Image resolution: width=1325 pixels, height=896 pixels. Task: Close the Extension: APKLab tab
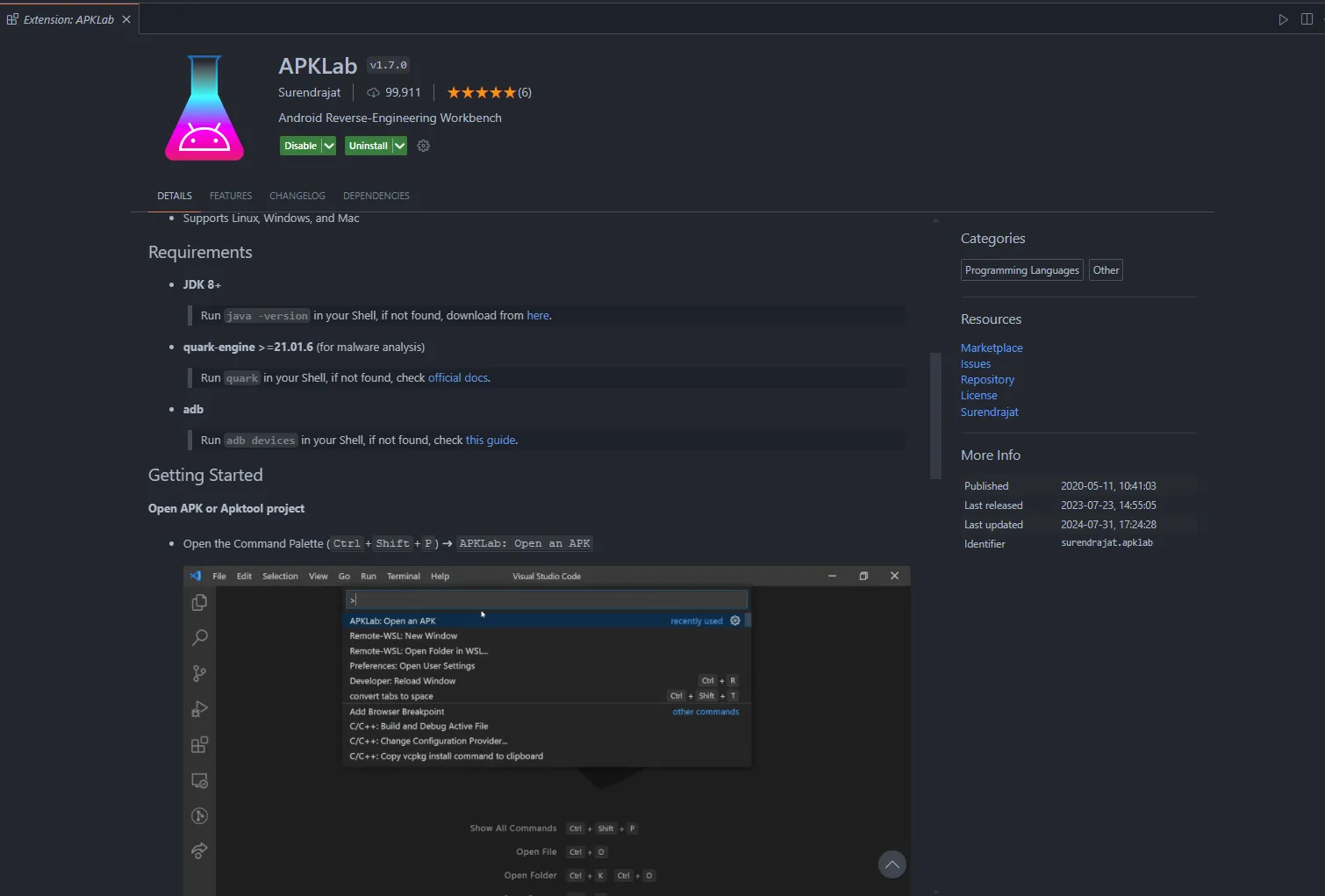tap(126, 19)
